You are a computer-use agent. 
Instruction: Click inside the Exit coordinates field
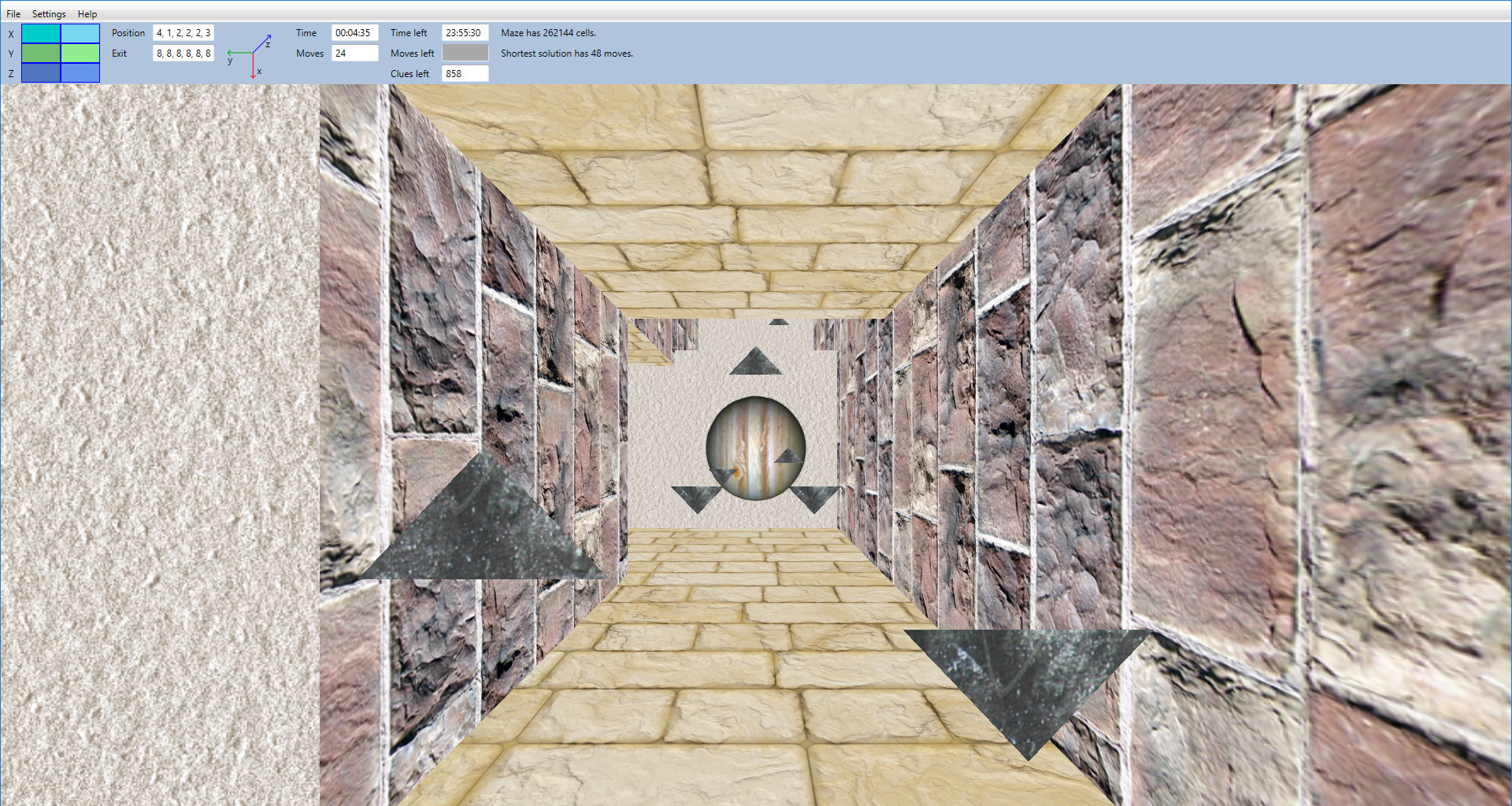click(183, 53)
